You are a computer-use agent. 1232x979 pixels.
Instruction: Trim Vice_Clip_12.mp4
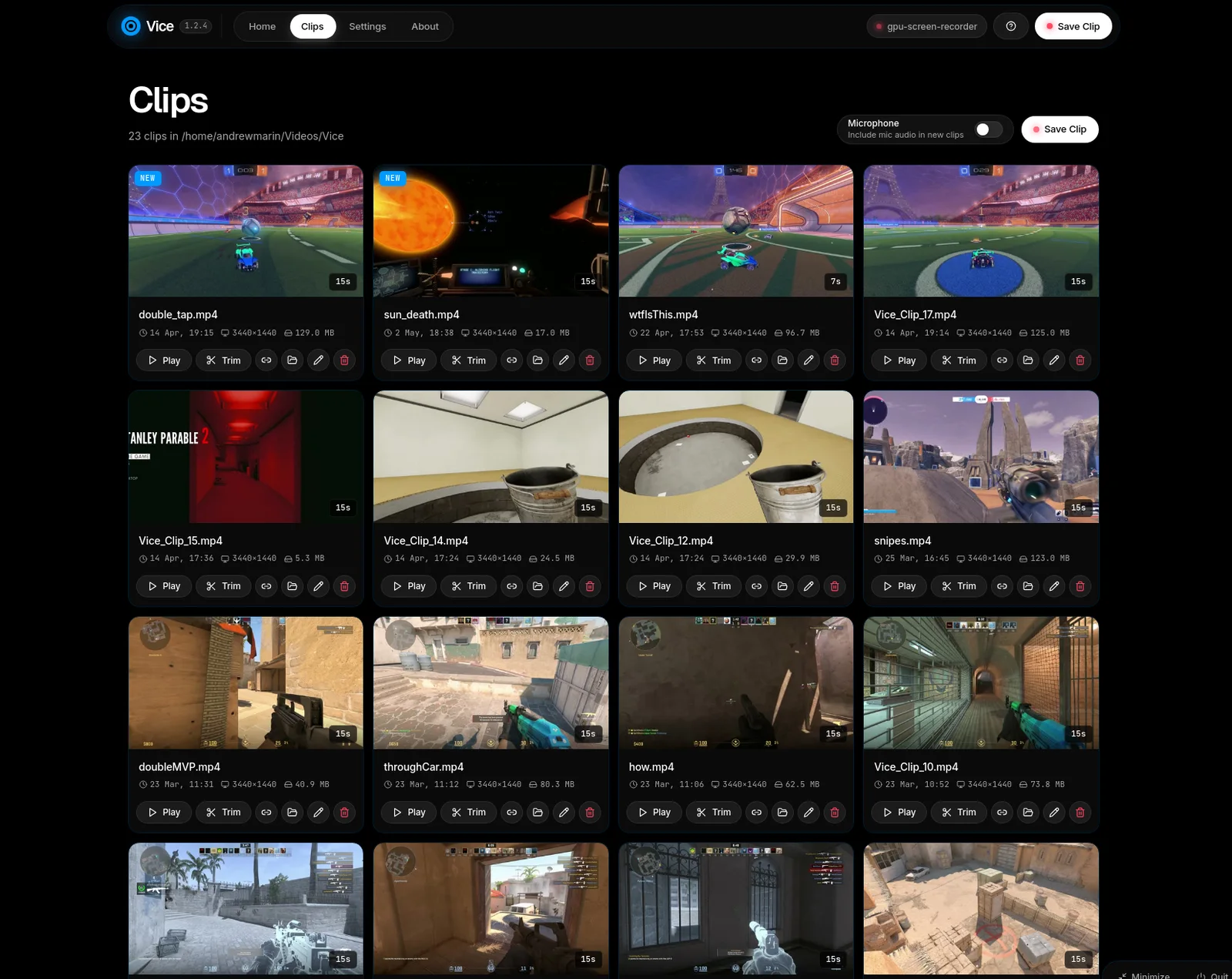pyautogui.click(x=714, y=586)
